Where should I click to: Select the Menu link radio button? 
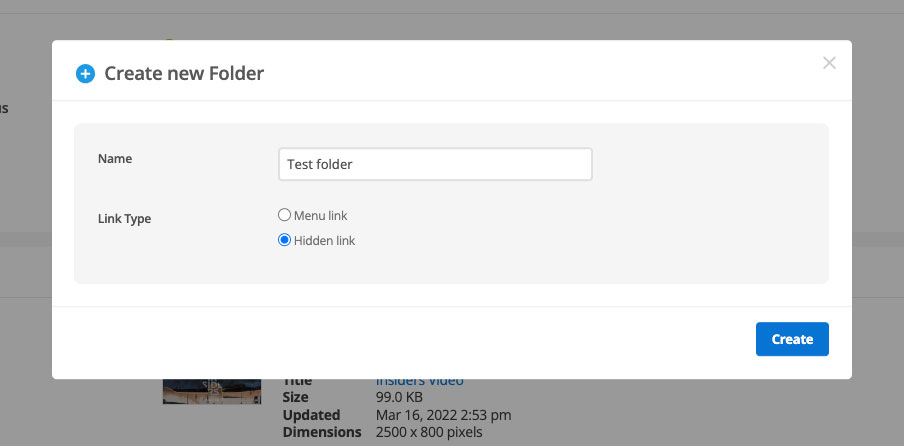tap(284, 215)
